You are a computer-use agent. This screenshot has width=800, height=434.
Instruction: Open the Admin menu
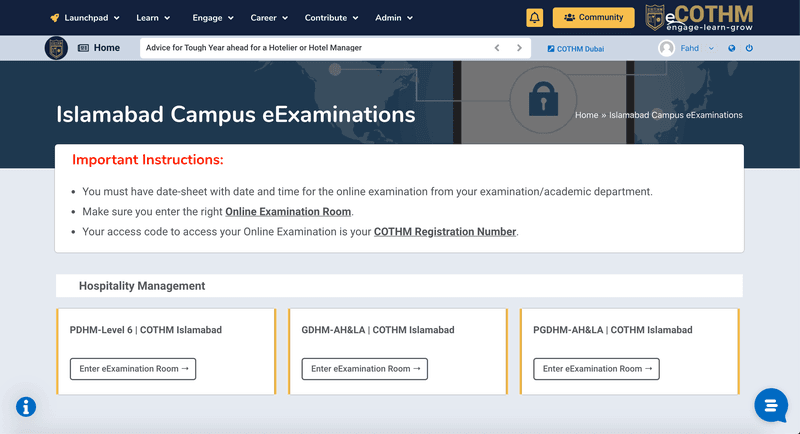coord(394,18)
